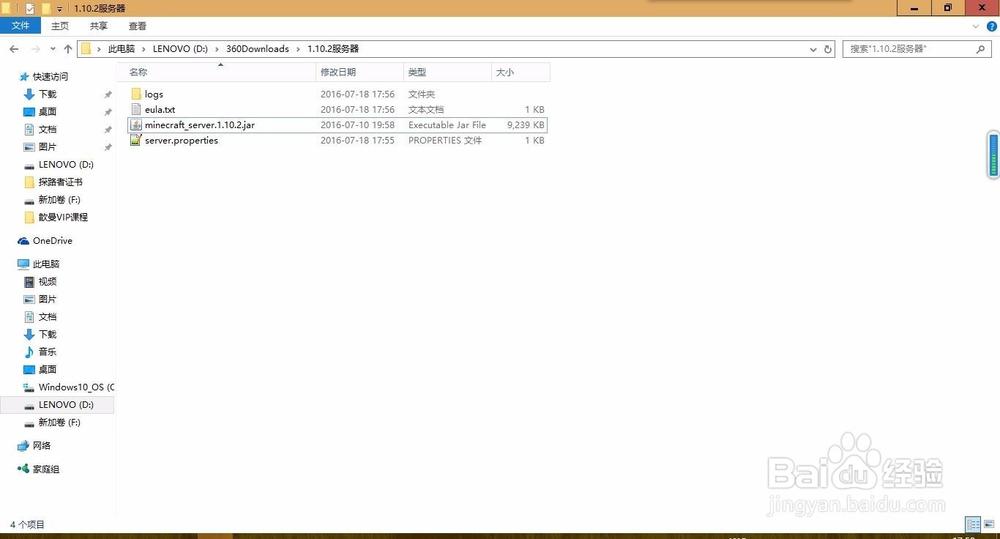1000x539 pixels.
Task: Select the eula.txt file icon
Action: coord(136,109)
